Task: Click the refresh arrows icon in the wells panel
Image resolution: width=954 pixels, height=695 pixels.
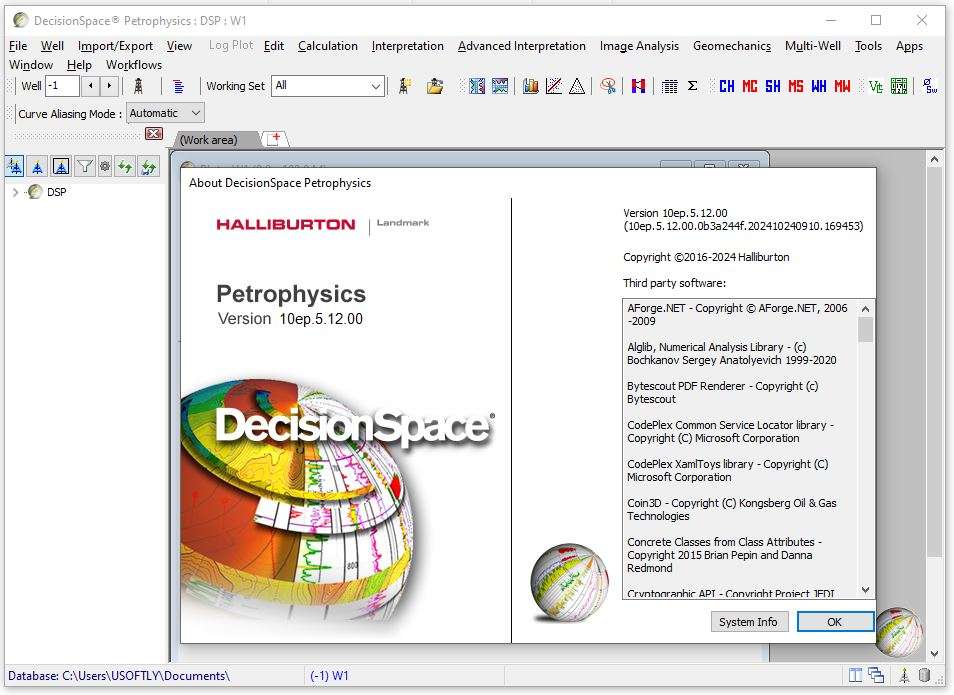Action: (125, 166)
